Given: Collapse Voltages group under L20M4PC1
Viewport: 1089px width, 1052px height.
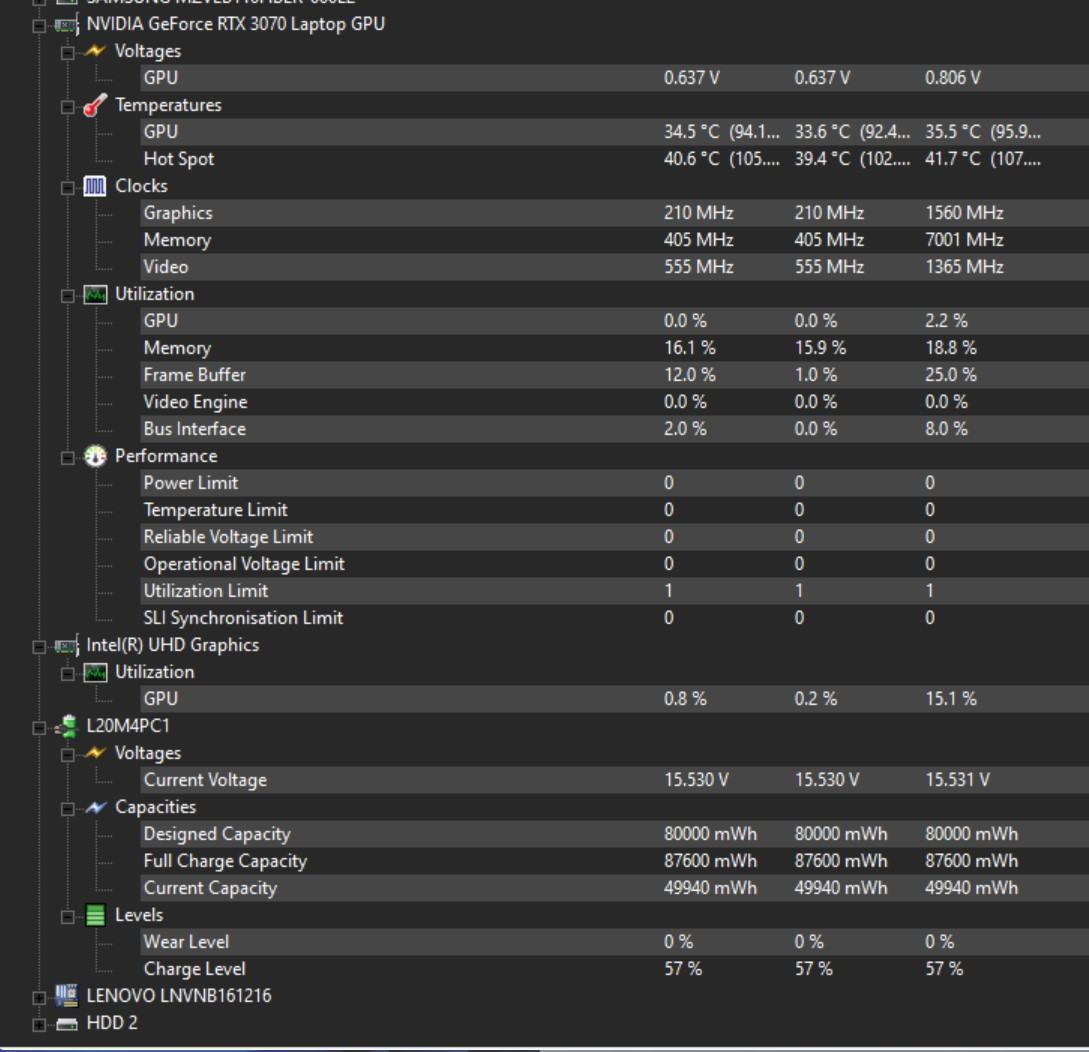Looking at the screenshot, I should 67,755.
